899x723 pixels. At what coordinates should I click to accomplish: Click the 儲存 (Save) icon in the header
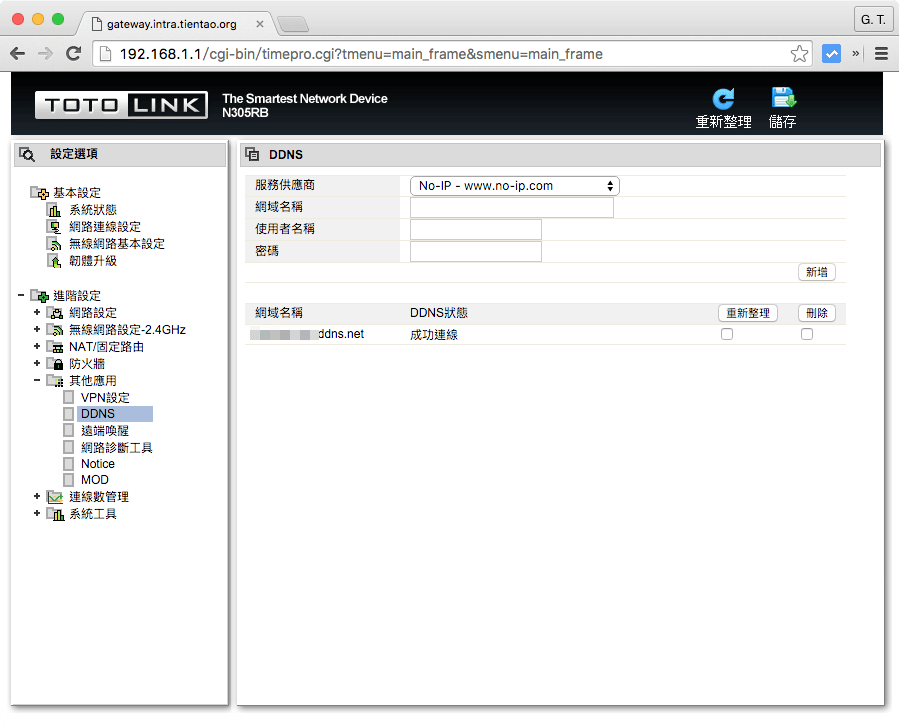pyautogui.click(x=783, y=96)
